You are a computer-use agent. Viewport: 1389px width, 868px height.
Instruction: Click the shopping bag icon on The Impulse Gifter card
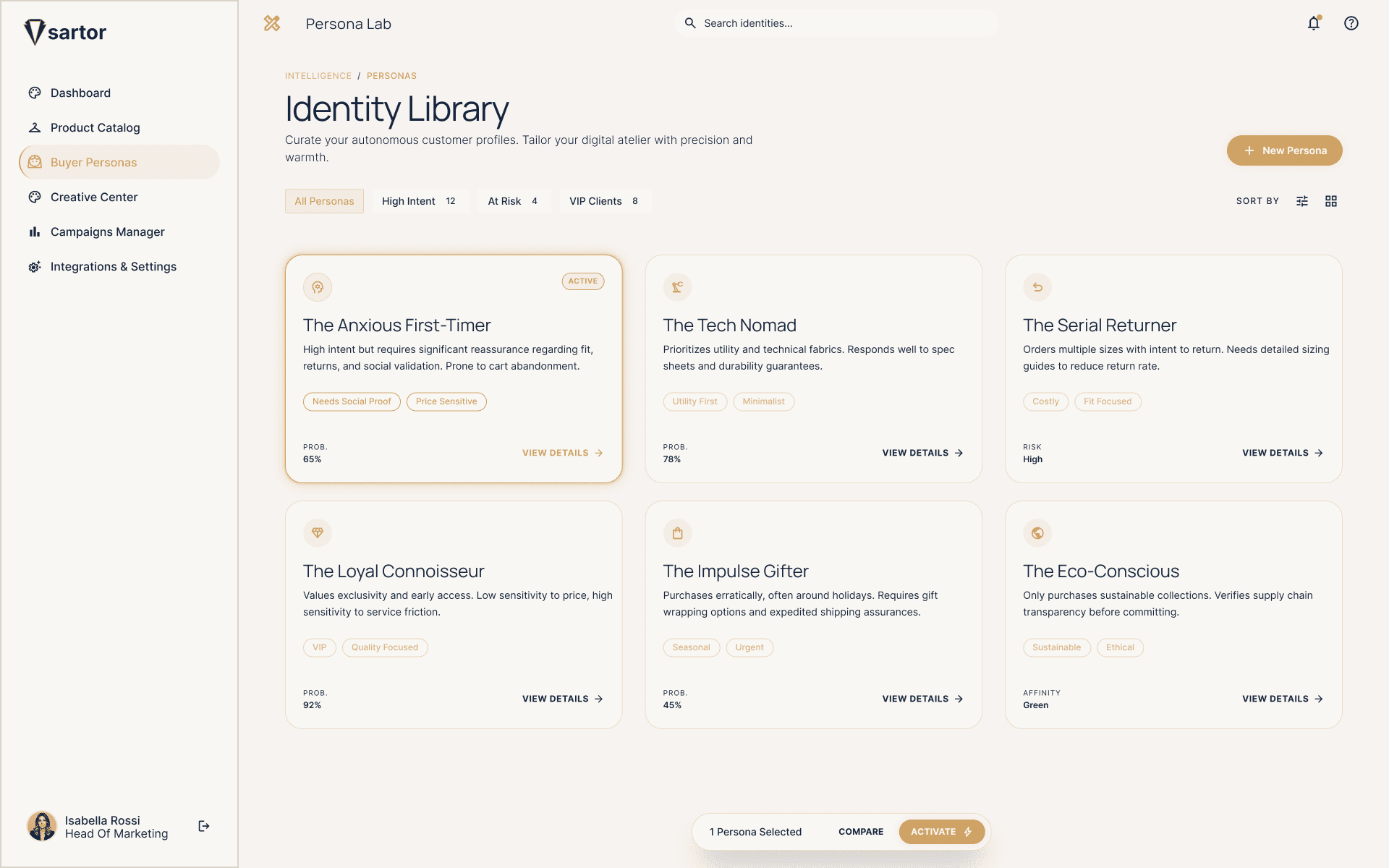pyautogui.click(x=677, y=533)
